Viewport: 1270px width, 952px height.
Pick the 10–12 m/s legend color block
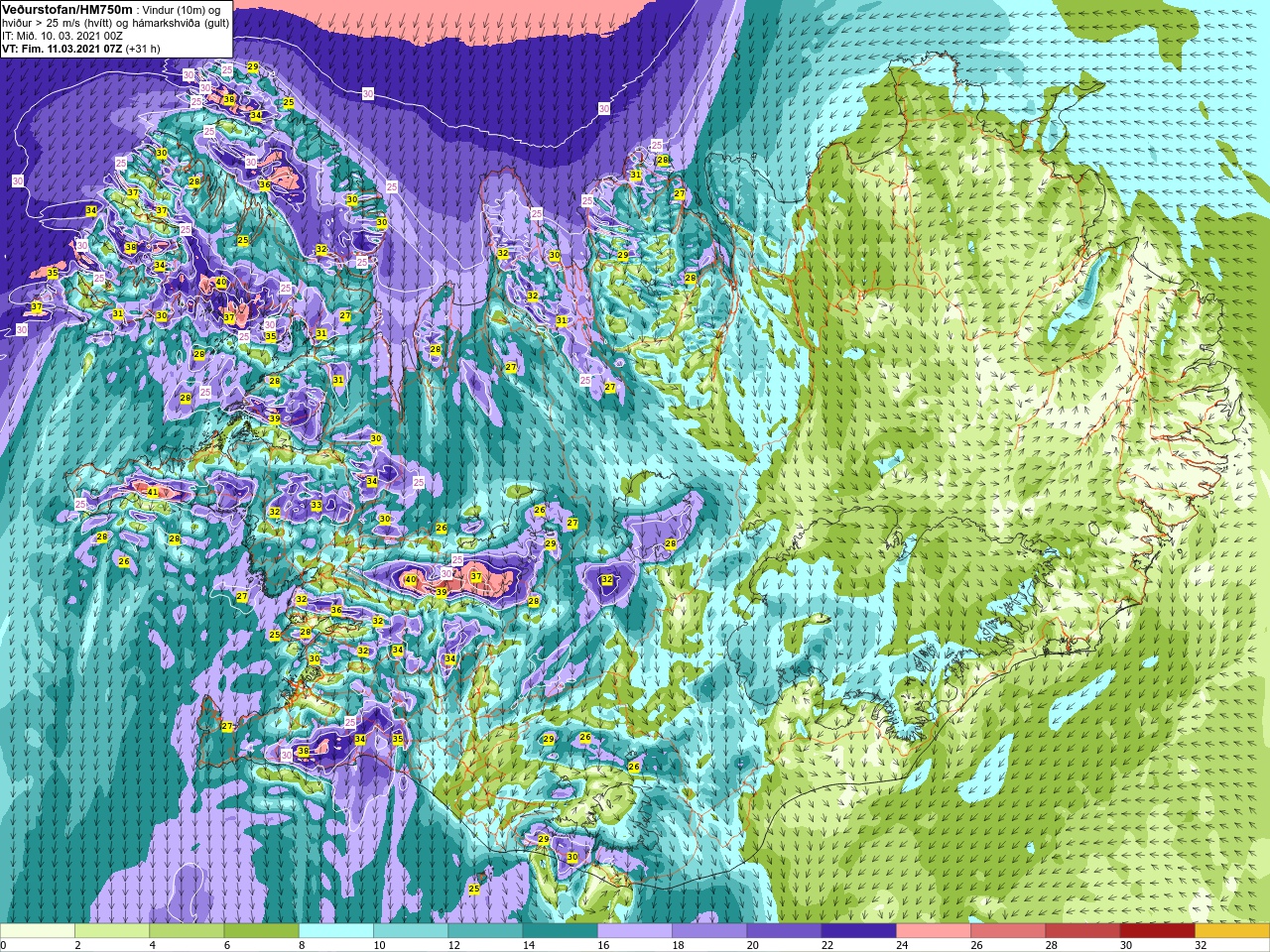(x=411, y=931)
